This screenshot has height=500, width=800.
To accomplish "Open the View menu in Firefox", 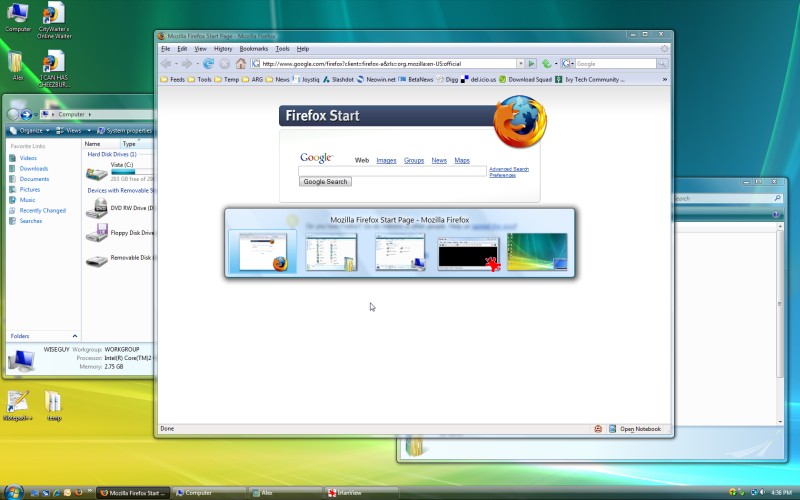I will pos(201,49).
